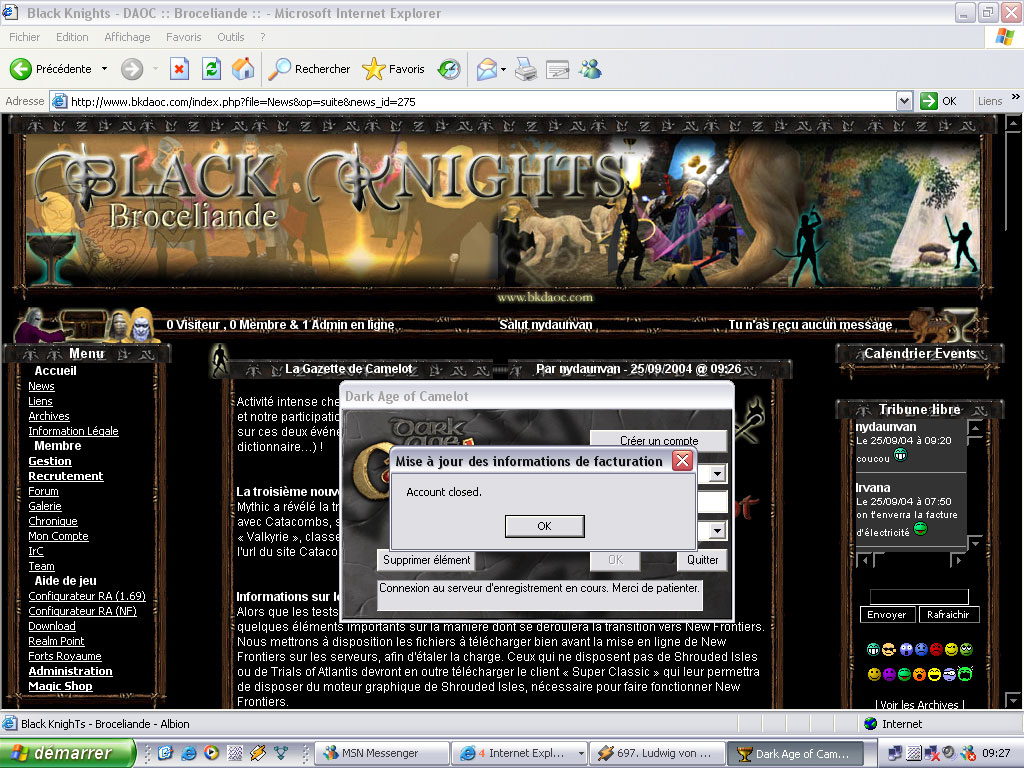The width and height of the screenshot is (1024, 768).
Task: Expand the Liens links bar chevron
Action: (1015, 97)
